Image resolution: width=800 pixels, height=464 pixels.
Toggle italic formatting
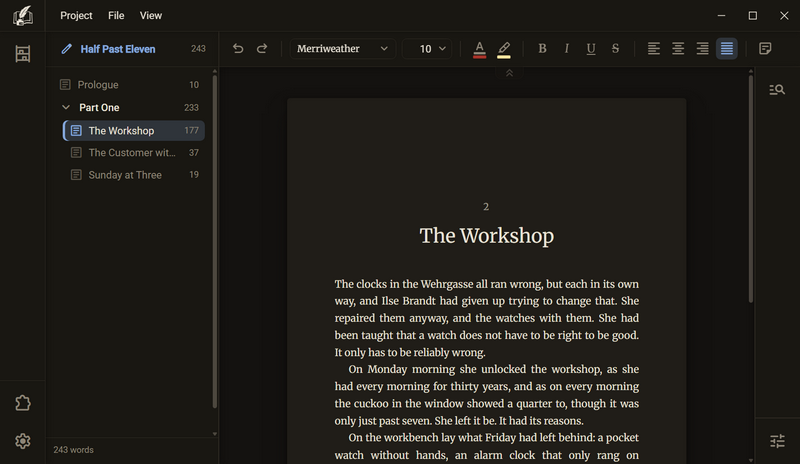(x=566, y=48)
